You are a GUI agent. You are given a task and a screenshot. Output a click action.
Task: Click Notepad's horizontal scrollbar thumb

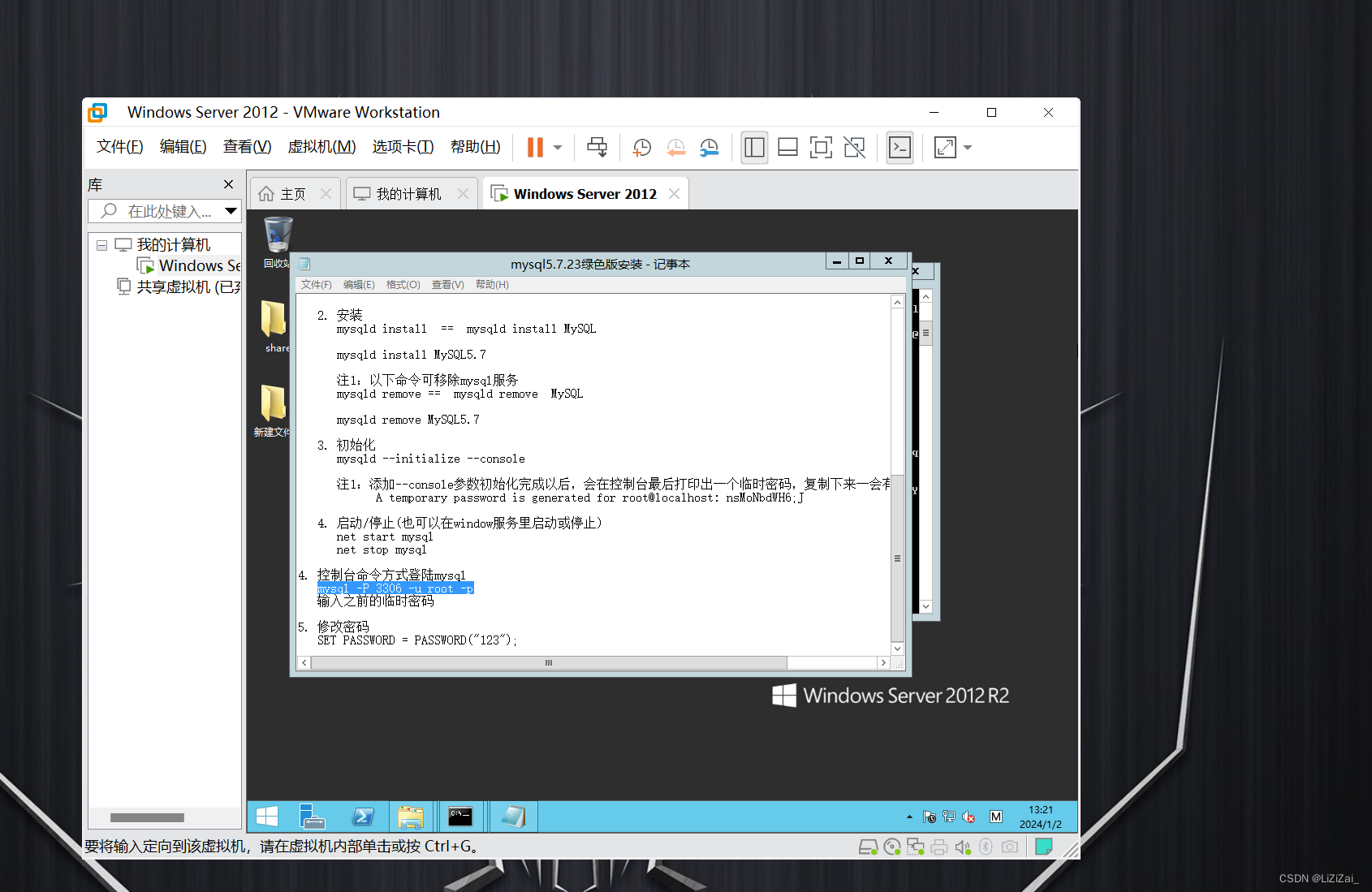[548, 662]
